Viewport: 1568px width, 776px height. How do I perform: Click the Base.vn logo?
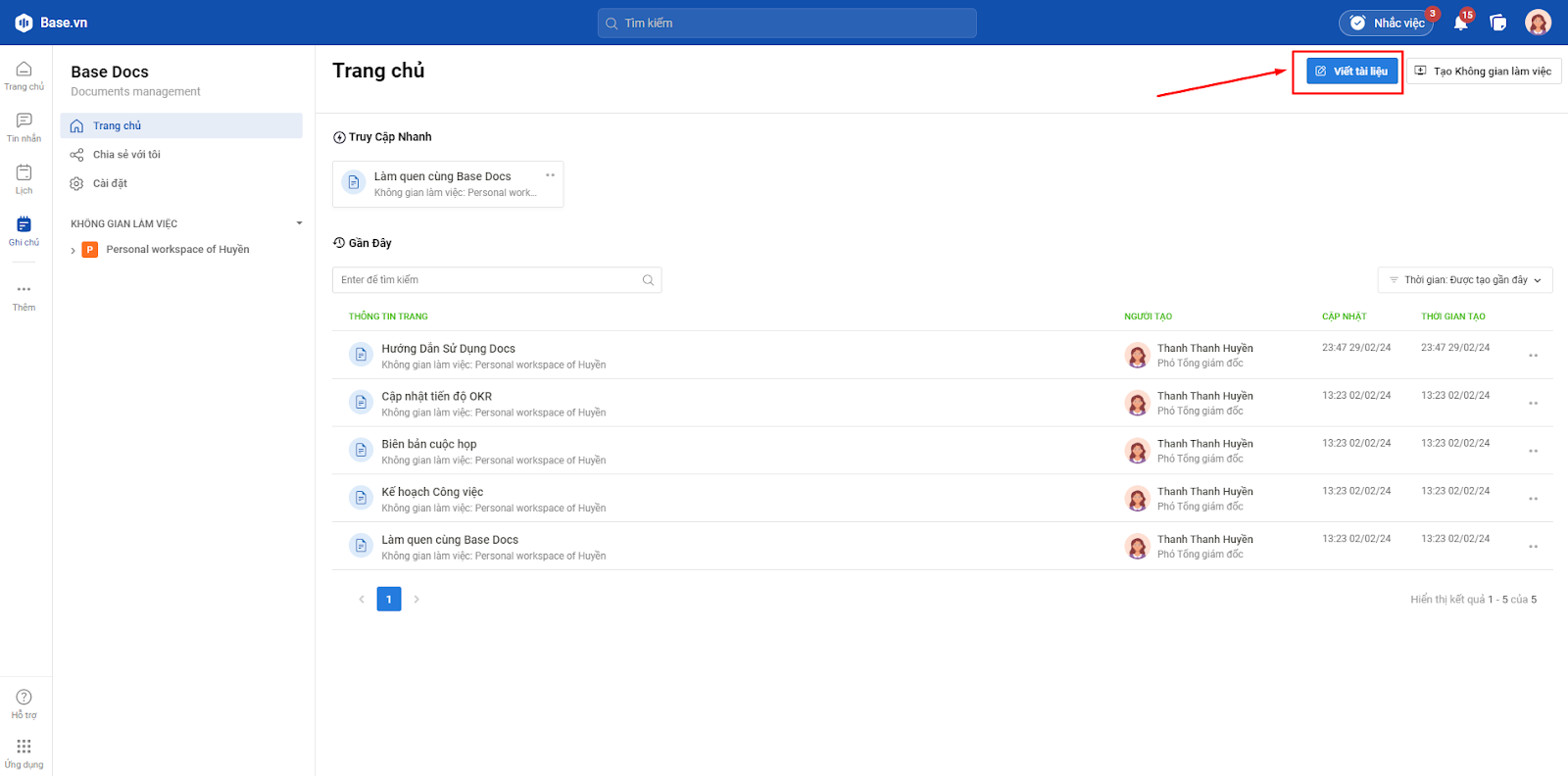click(x=51, y=23)
